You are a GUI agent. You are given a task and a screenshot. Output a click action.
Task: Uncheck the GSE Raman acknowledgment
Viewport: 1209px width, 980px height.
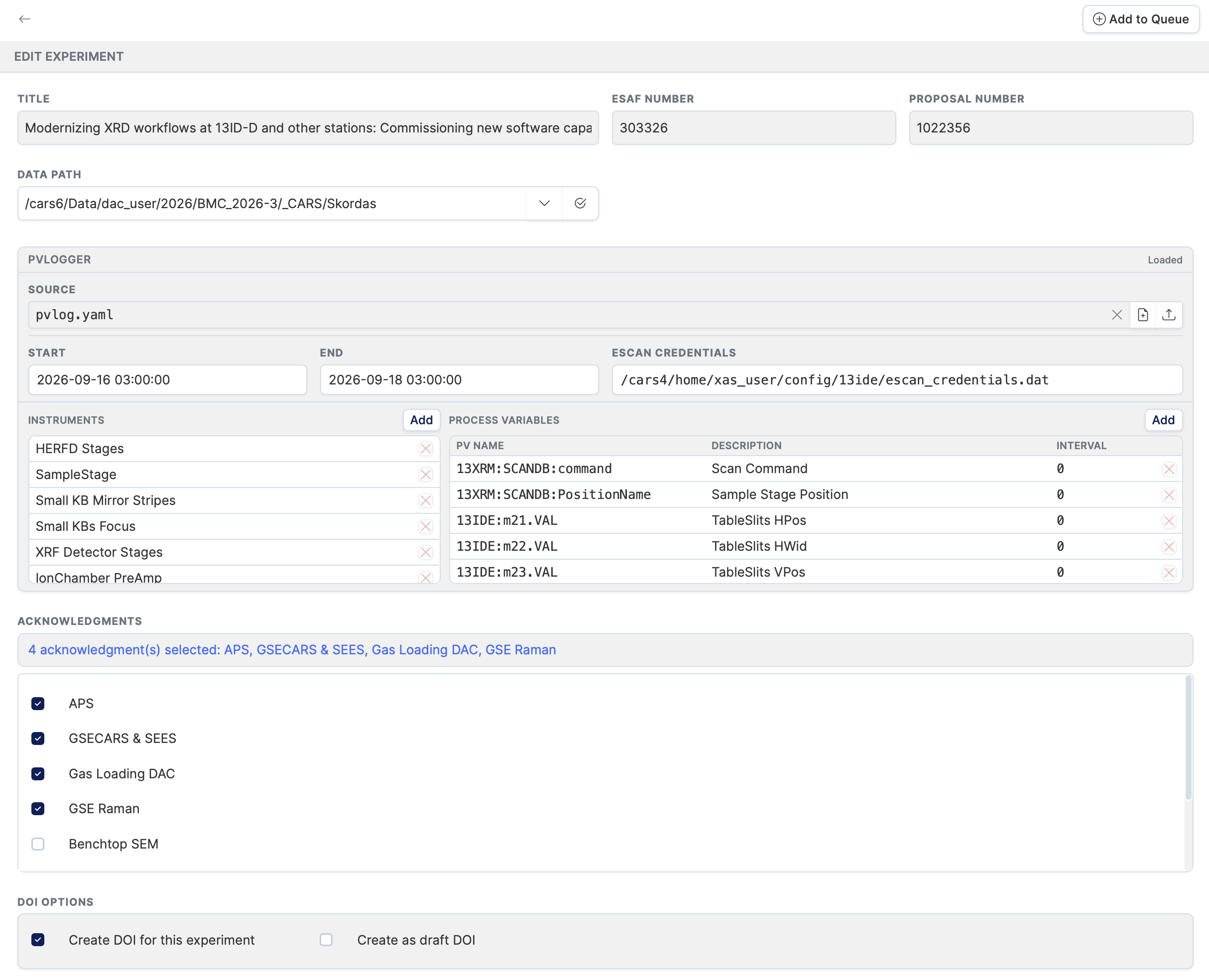click(x=38, y=808)
